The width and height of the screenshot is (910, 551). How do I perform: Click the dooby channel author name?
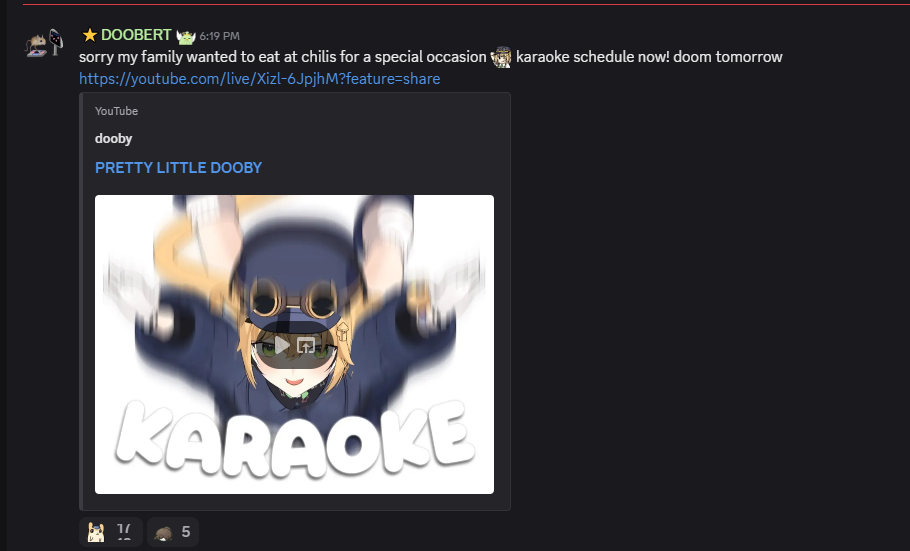(114, 139)
